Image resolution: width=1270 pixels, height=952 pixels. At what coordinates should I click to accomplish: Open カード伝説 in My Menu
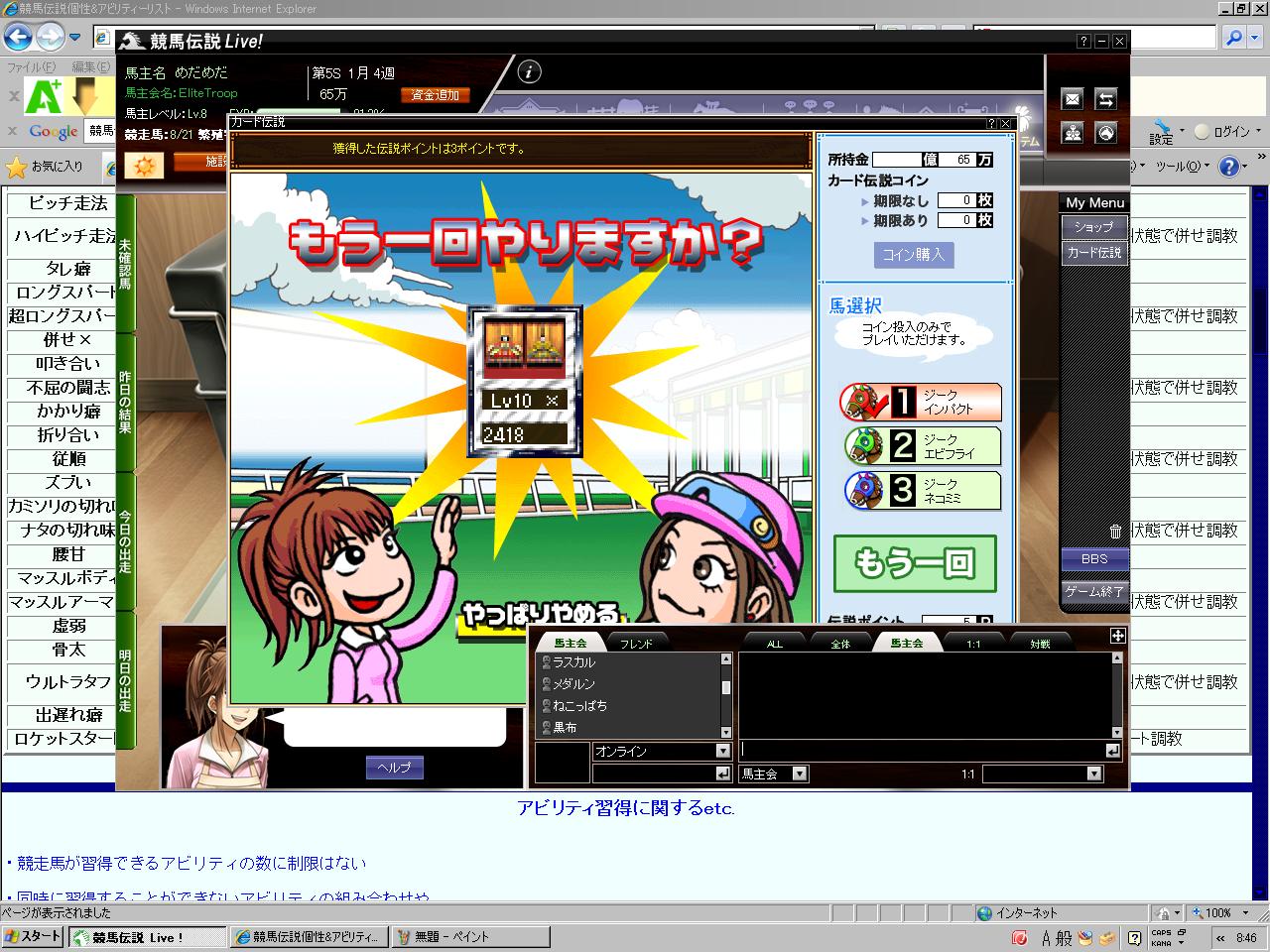(1093, 253)
